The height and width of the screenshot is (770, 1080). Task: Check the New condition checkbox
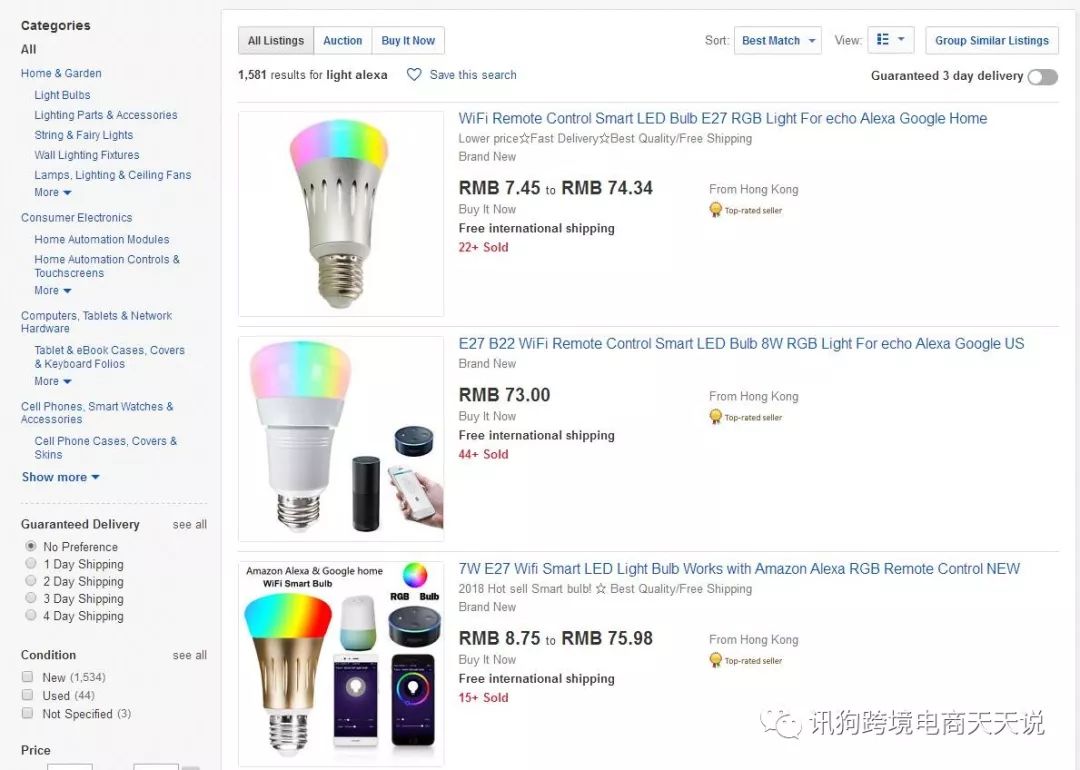coord(28,677)
